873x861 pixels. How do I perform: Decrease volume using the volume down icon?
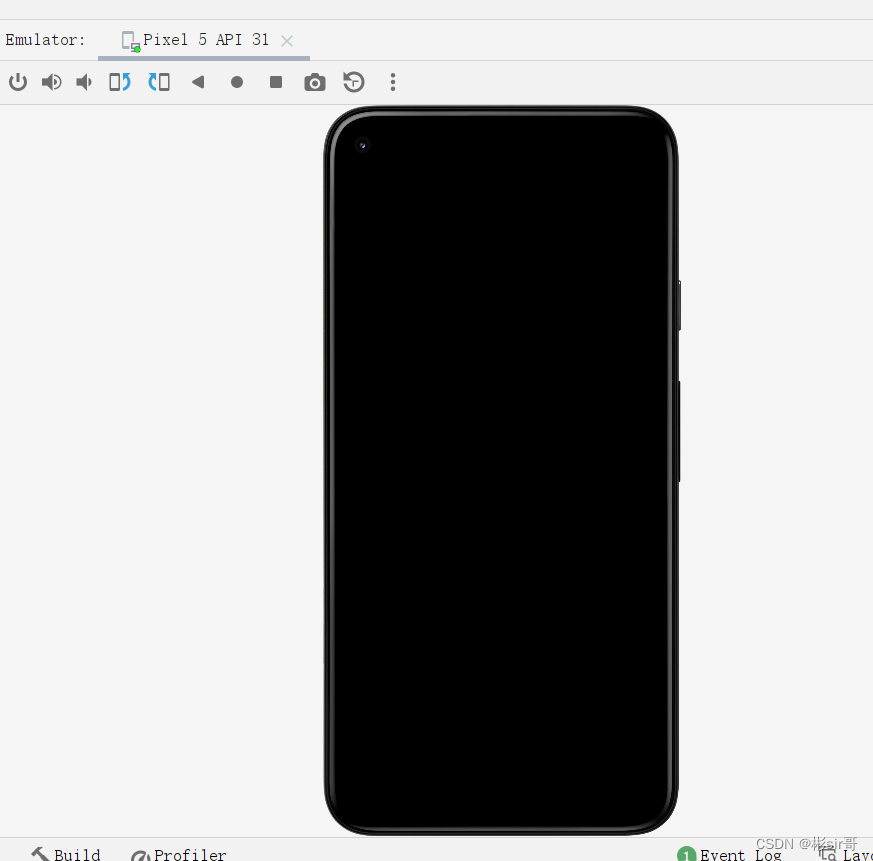[83, 82]
